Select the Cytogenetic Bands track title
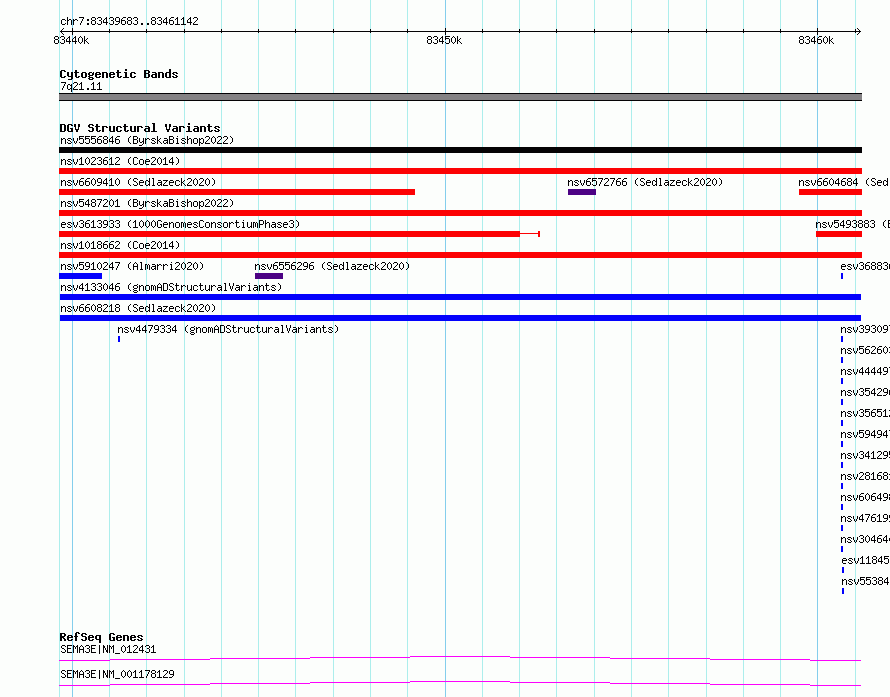The height and width of the screenshot is (697, 890). 119,74
